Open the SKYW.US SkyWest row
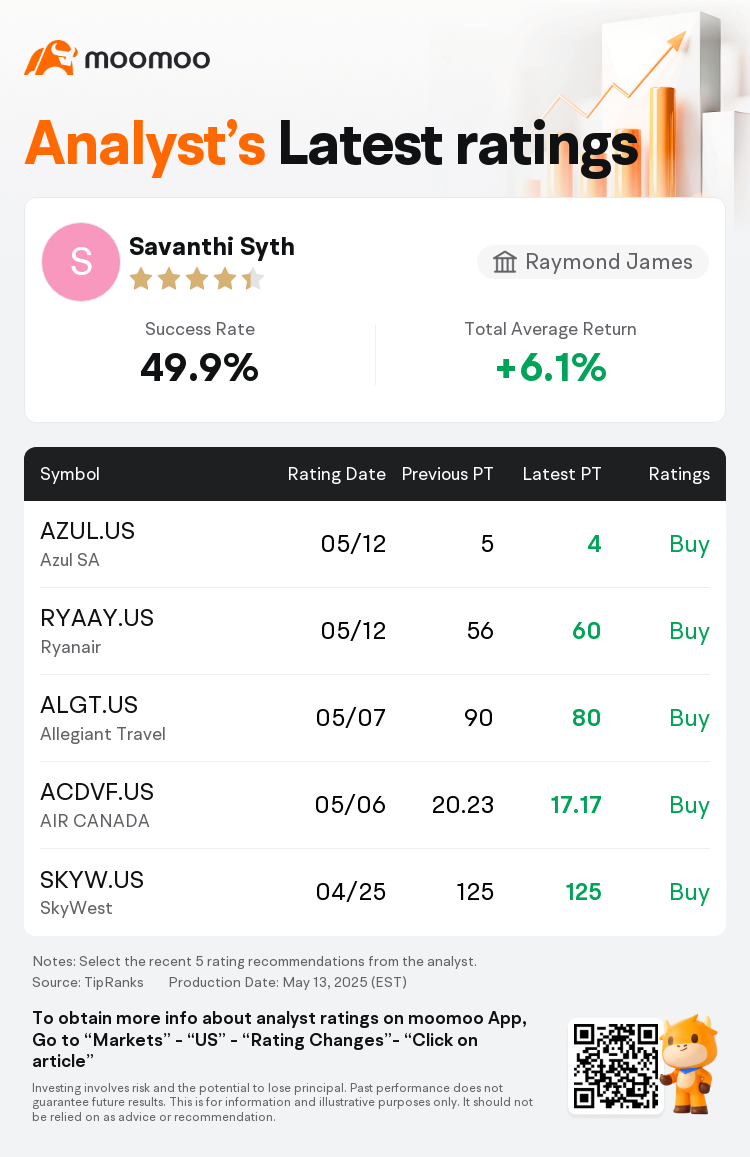The width and height of the screenshot is (750, 1157). (x=375, y=892)
